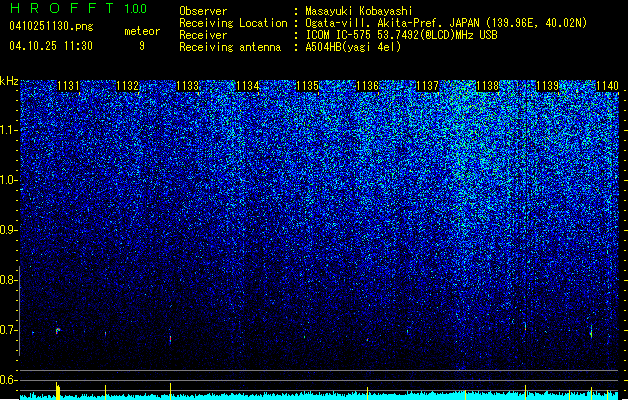Select the Ogata-vill. Akita-Pref. JAPAN location text

(x=446, y=23)
